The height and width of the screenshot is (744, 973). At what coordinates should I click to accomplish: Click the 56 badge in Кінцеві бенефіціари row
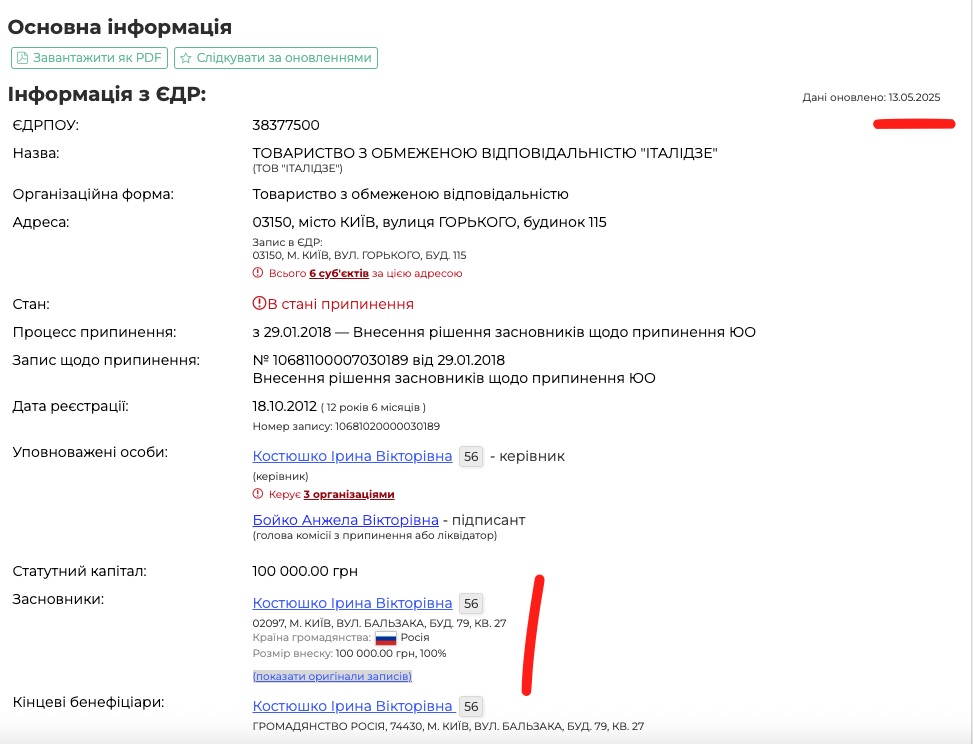point(471,706)
